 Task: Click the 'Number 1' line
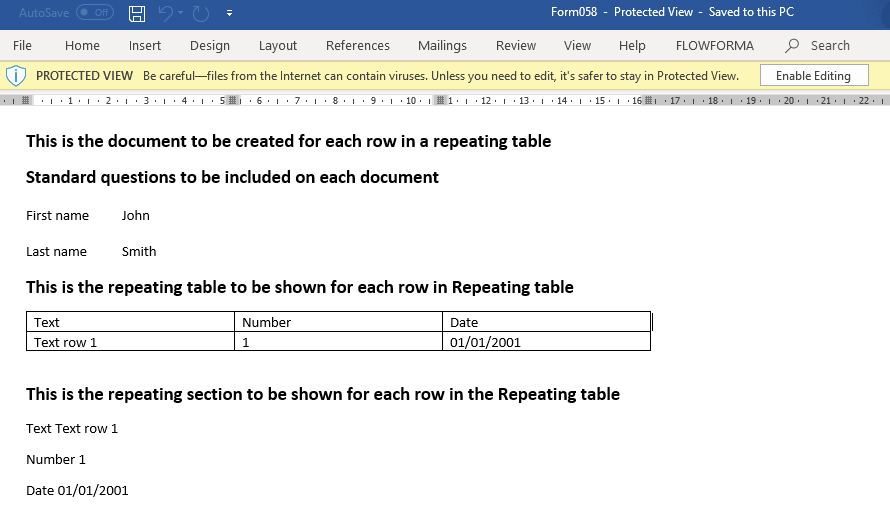[x=56, y=459]
